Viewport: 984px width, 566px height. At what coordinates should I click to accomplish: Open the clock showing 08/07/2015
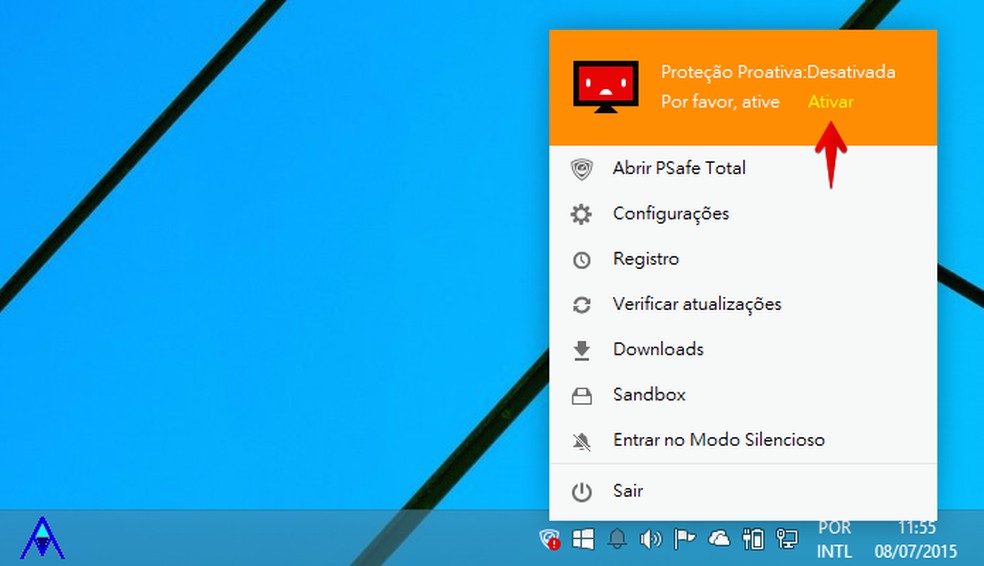coord(916,540)
